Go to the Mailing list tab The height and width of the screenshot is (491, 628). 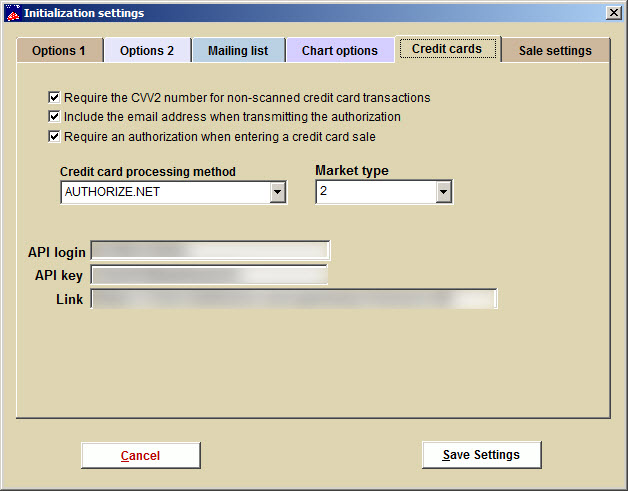tap(238, 50)
